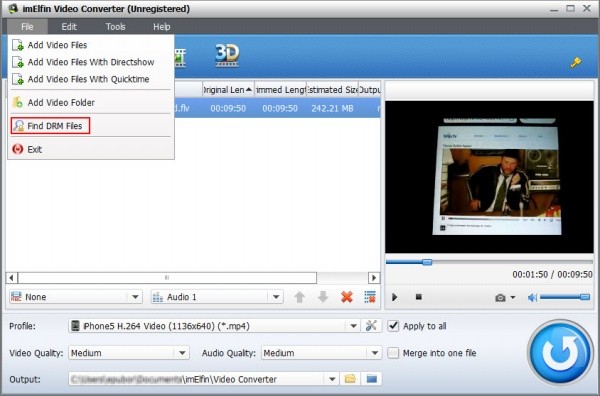
Task: Mute audio with speaker icon
Action: [x=532, y=298]
